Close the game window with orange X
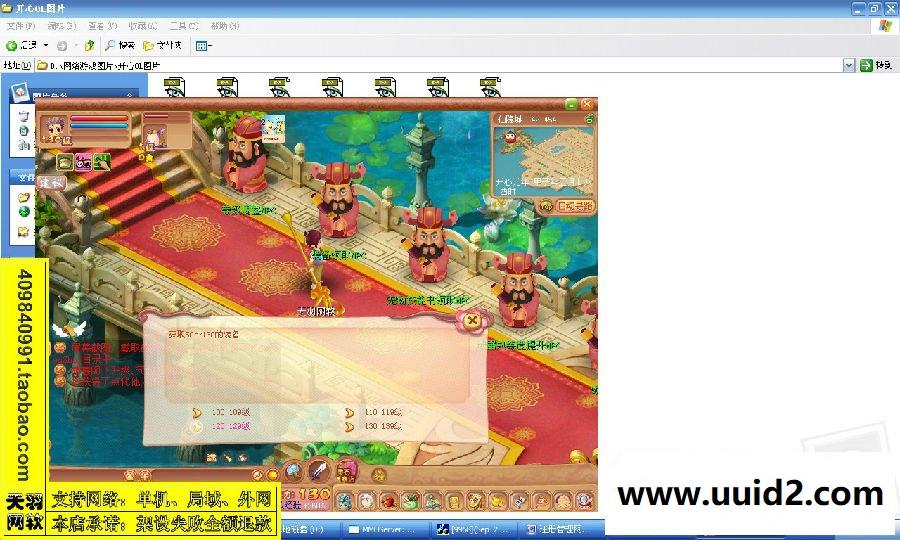The width and height of the screenshot is (900, 540). (587, 104)
